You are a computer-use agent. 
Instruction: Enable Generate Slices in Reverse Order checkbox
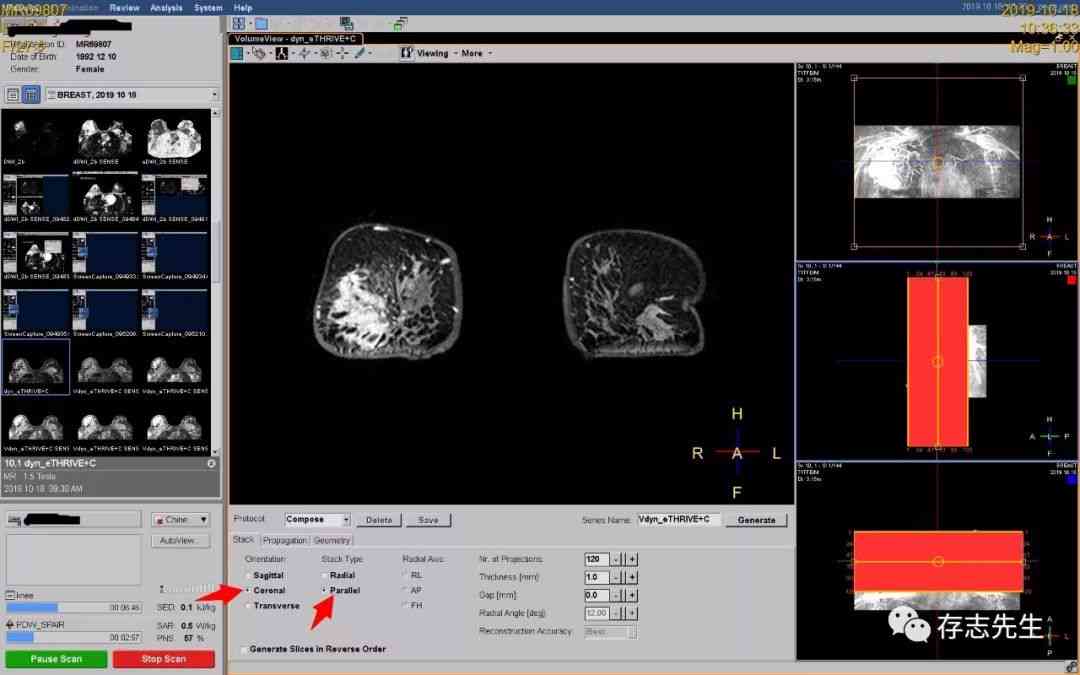coord(244,650)
